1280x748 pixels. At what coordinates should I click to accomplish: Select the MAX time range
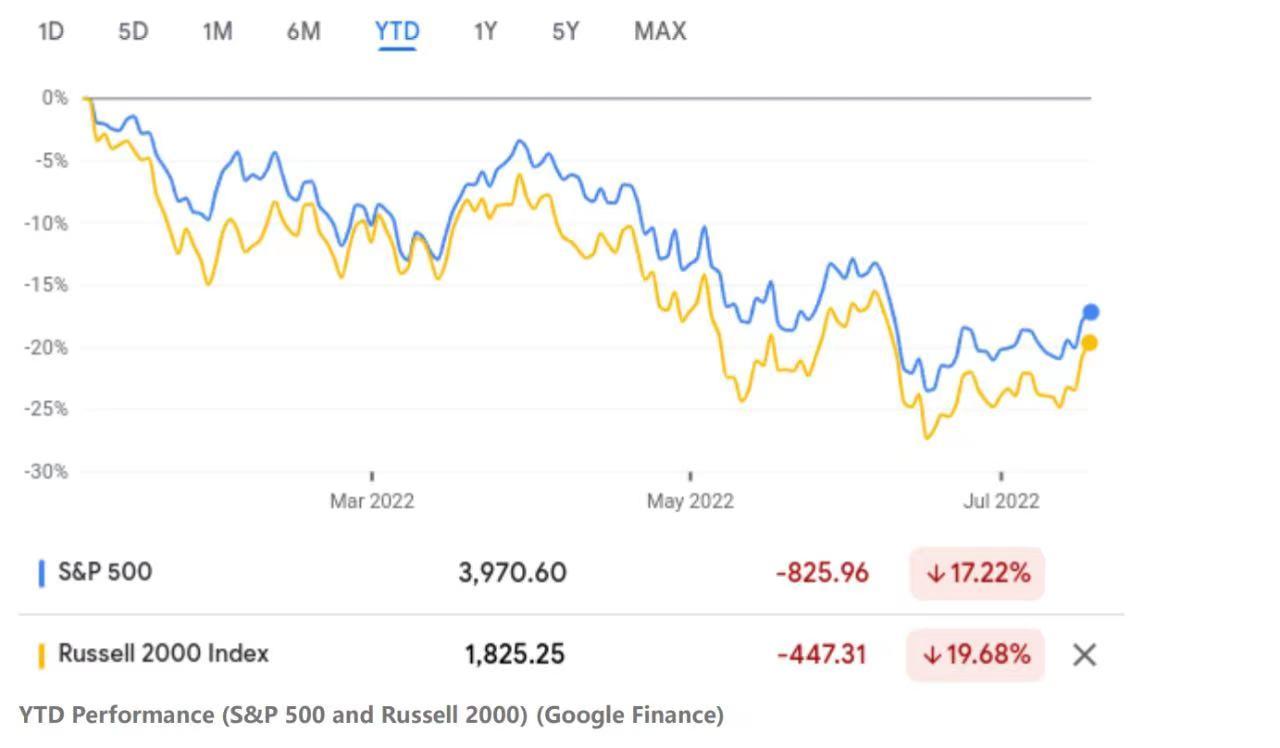[x=660, y=32]
